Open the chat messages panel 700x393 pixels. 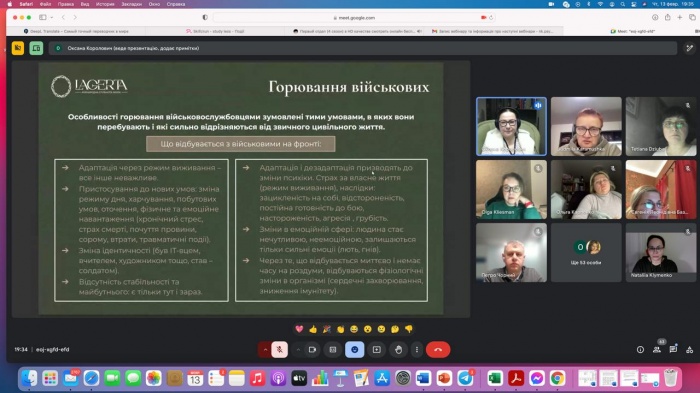pyautogui.click(x=673, y=350)
